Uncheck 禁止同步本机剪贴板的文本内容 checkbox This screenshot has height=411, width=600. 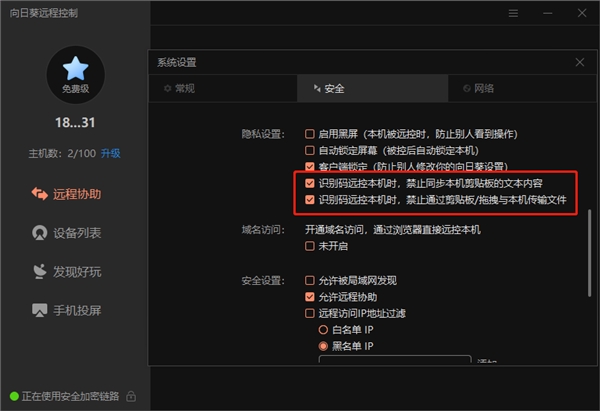pos(310,183)
